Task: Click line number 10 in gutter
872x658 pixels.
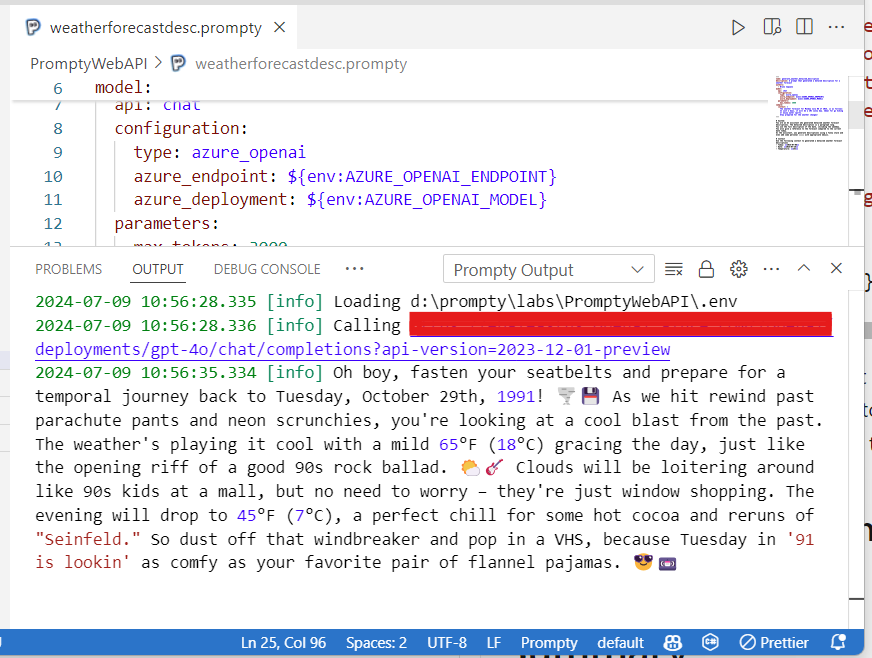Action: 53,177
